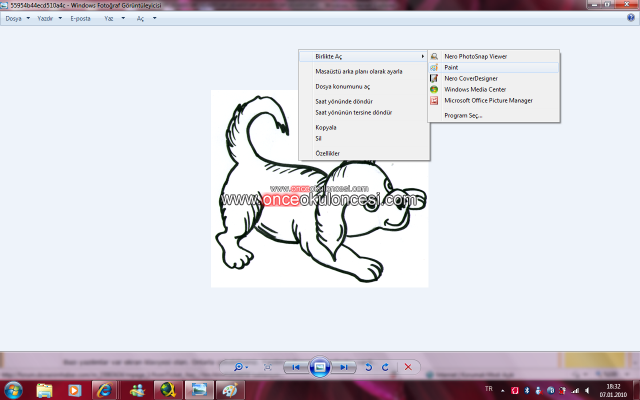Click the red delete X icon
The height and width of the screenshot is (400, 640).
point(408,367)
